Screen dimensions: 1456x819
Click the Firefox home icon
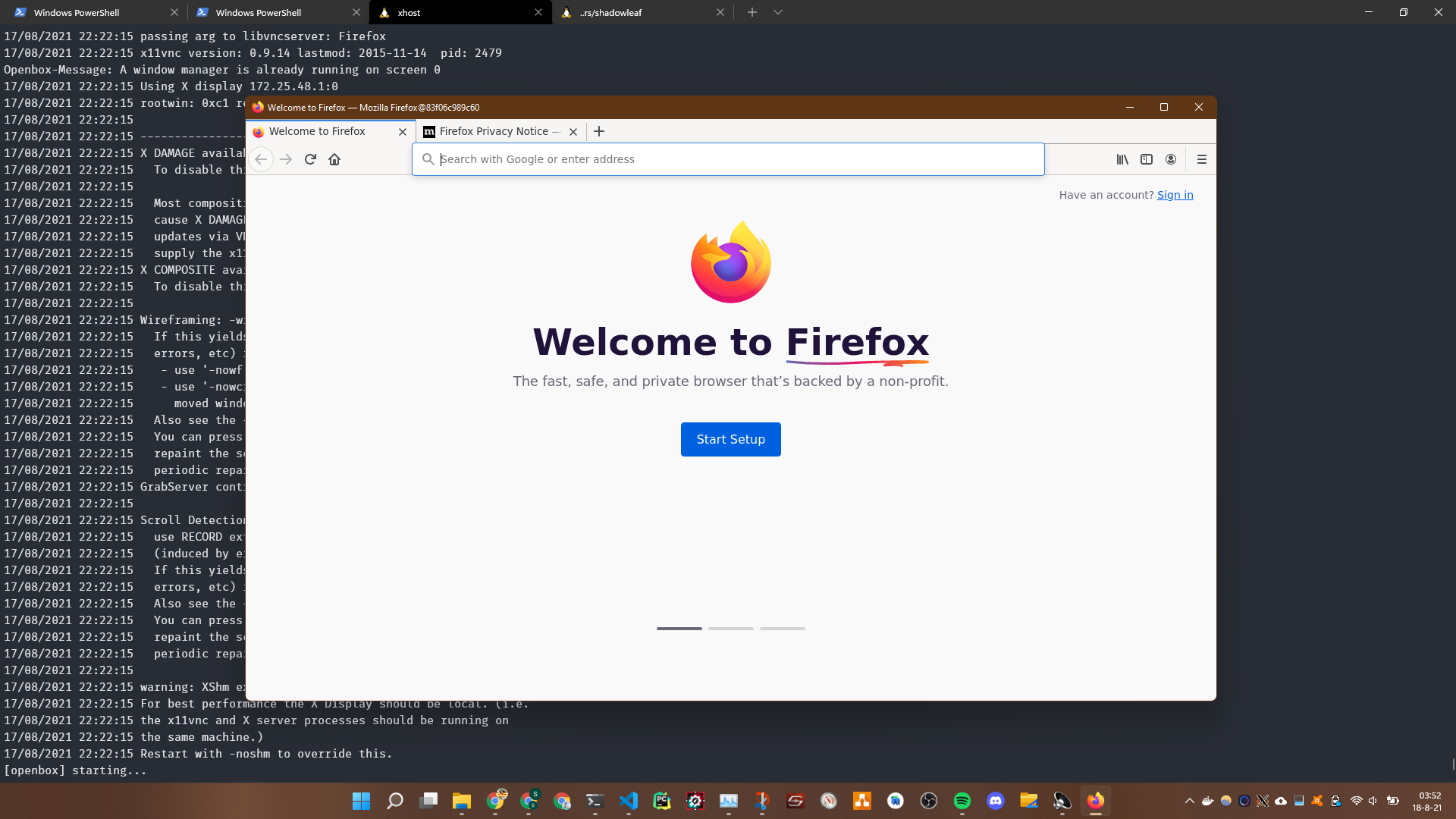[334, 159]
